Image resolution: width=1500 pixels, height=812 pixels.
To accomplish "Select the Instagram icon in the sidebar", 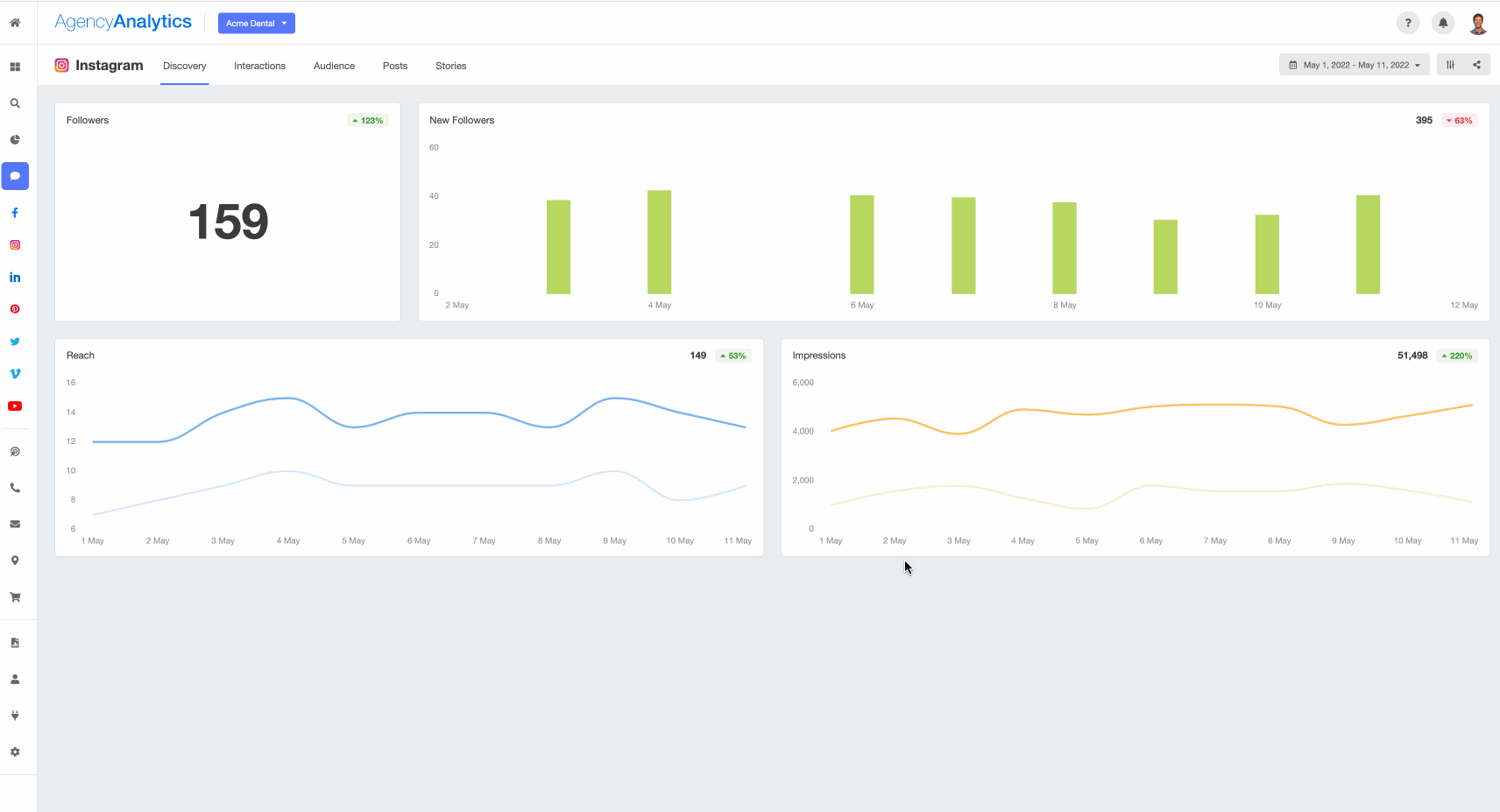I will pyautogui.click(x=15, y=244).
